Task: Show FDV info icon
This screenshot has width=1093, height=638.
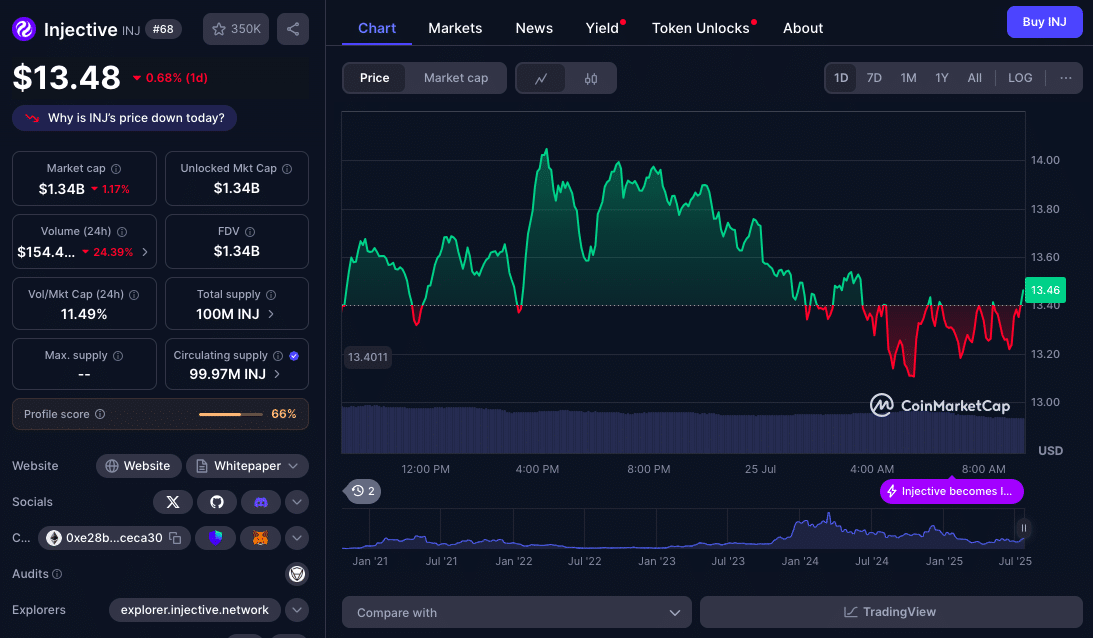Action: coord(250,231)
